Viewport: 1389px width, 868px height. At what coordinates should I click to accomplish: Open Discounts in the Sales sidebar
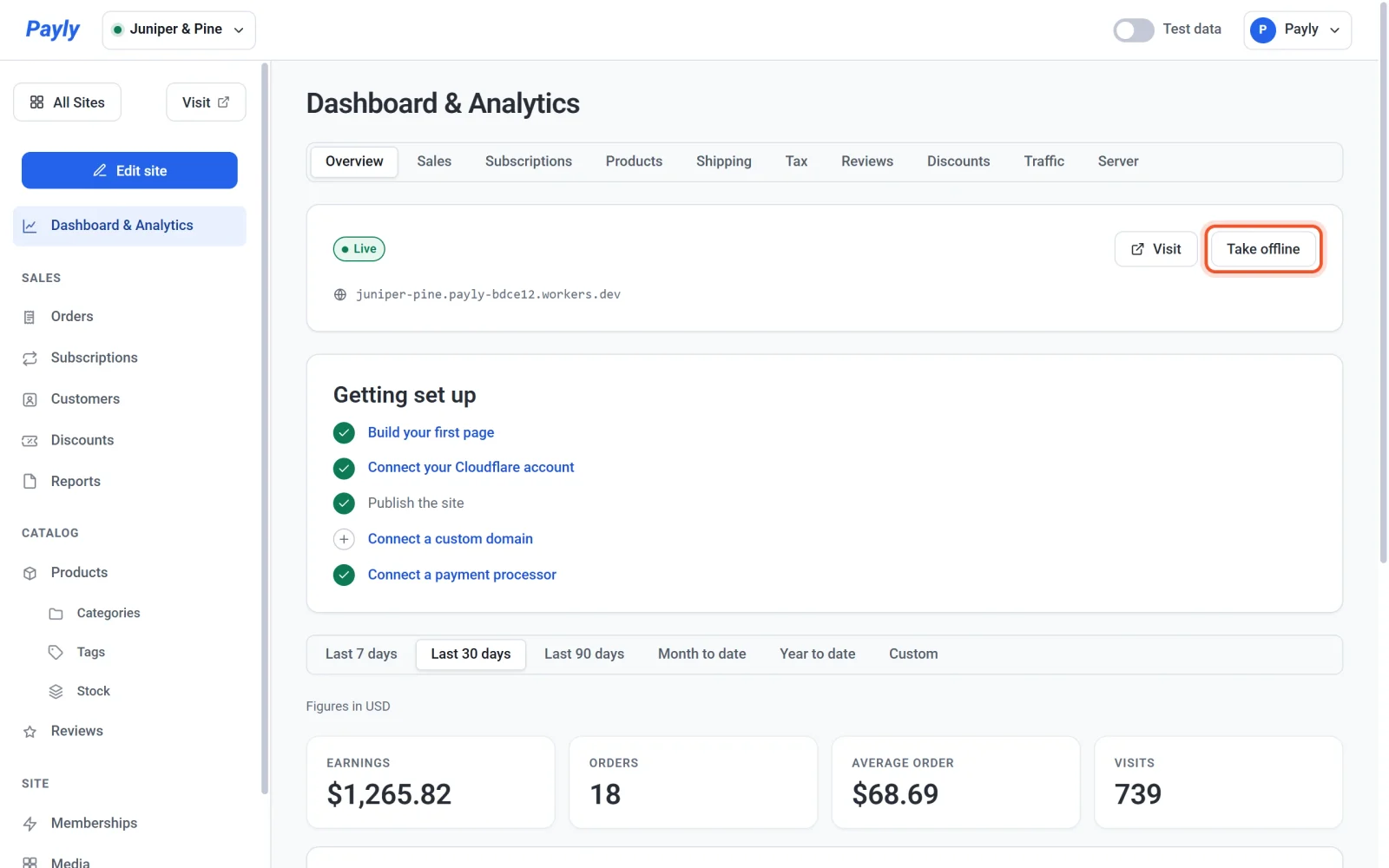coord(82,440)
